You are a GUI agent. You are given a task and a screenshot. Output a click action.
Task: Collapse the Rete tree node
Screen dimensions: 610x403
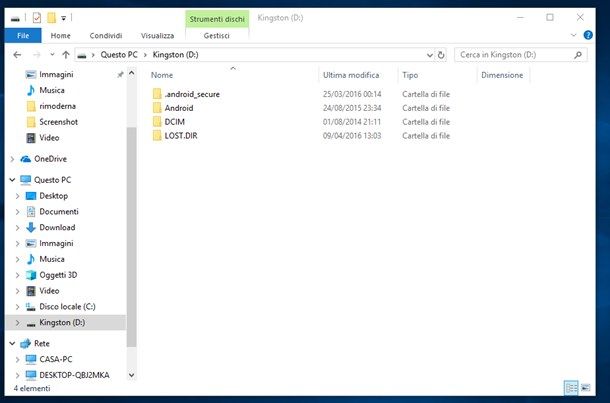(12, 343)
